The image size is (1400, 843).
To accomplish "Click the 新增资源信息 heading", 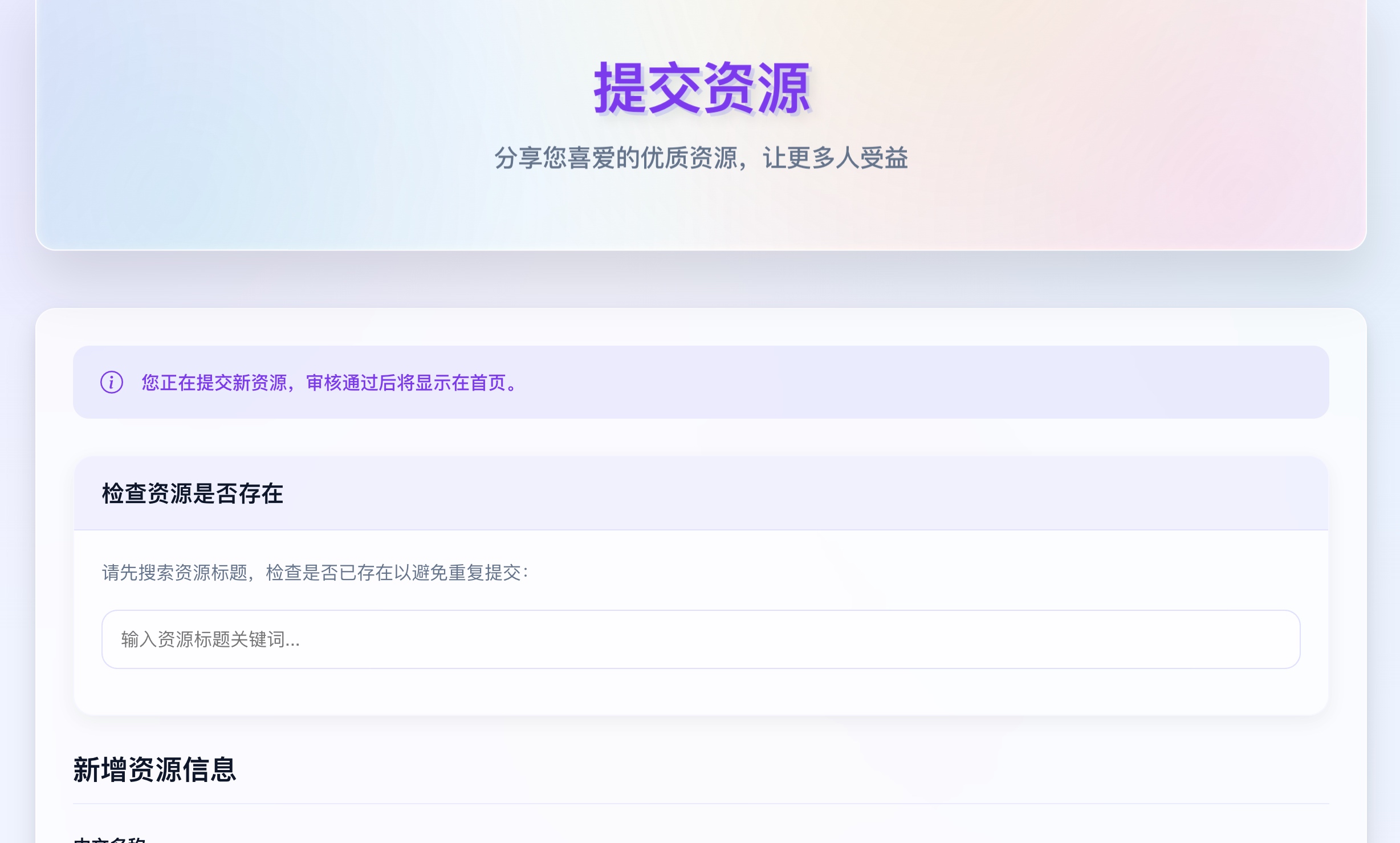I will coord(154,769).
